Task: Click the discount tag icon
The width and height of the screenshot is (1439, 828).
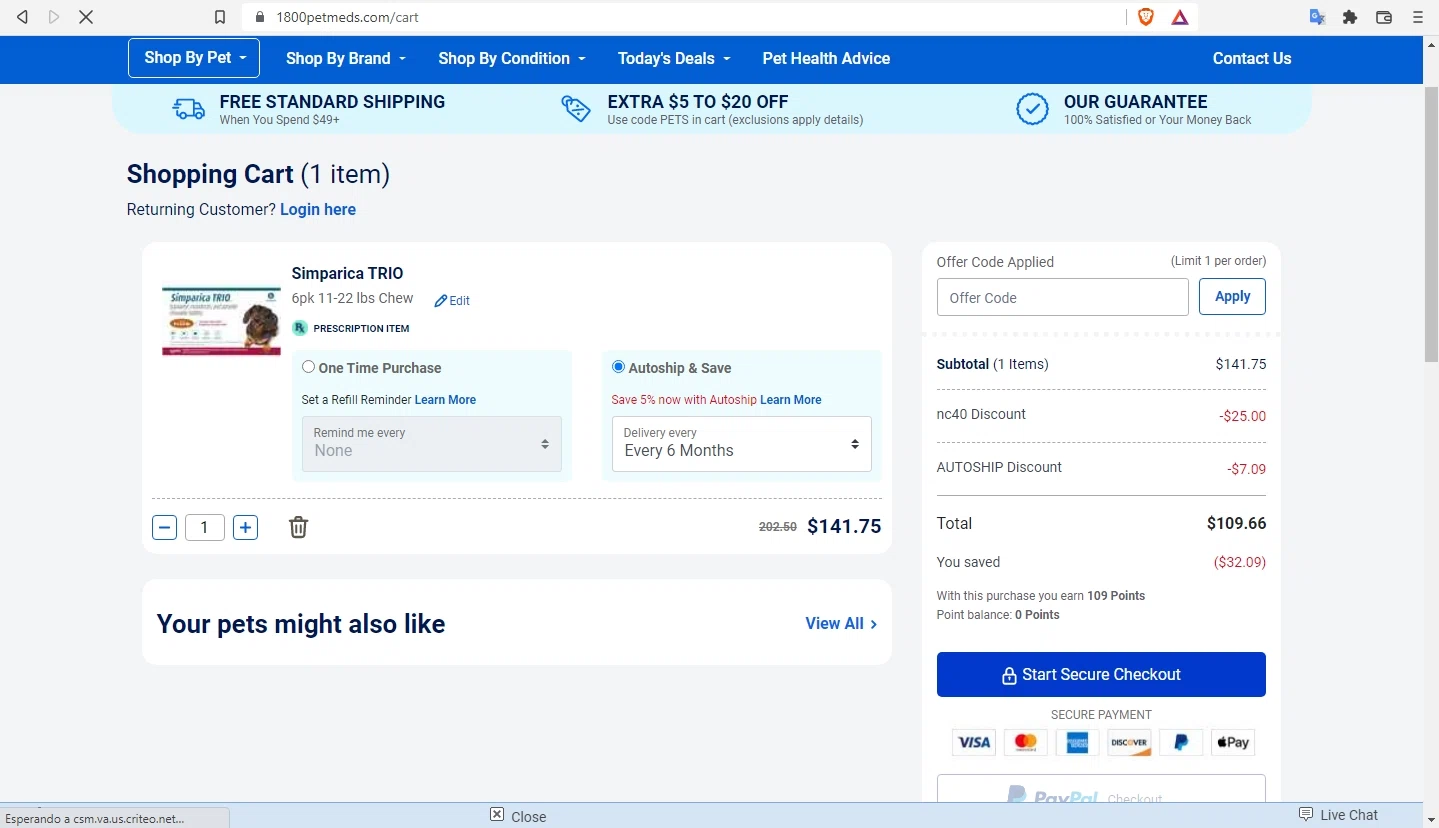Action: (576, 109)
